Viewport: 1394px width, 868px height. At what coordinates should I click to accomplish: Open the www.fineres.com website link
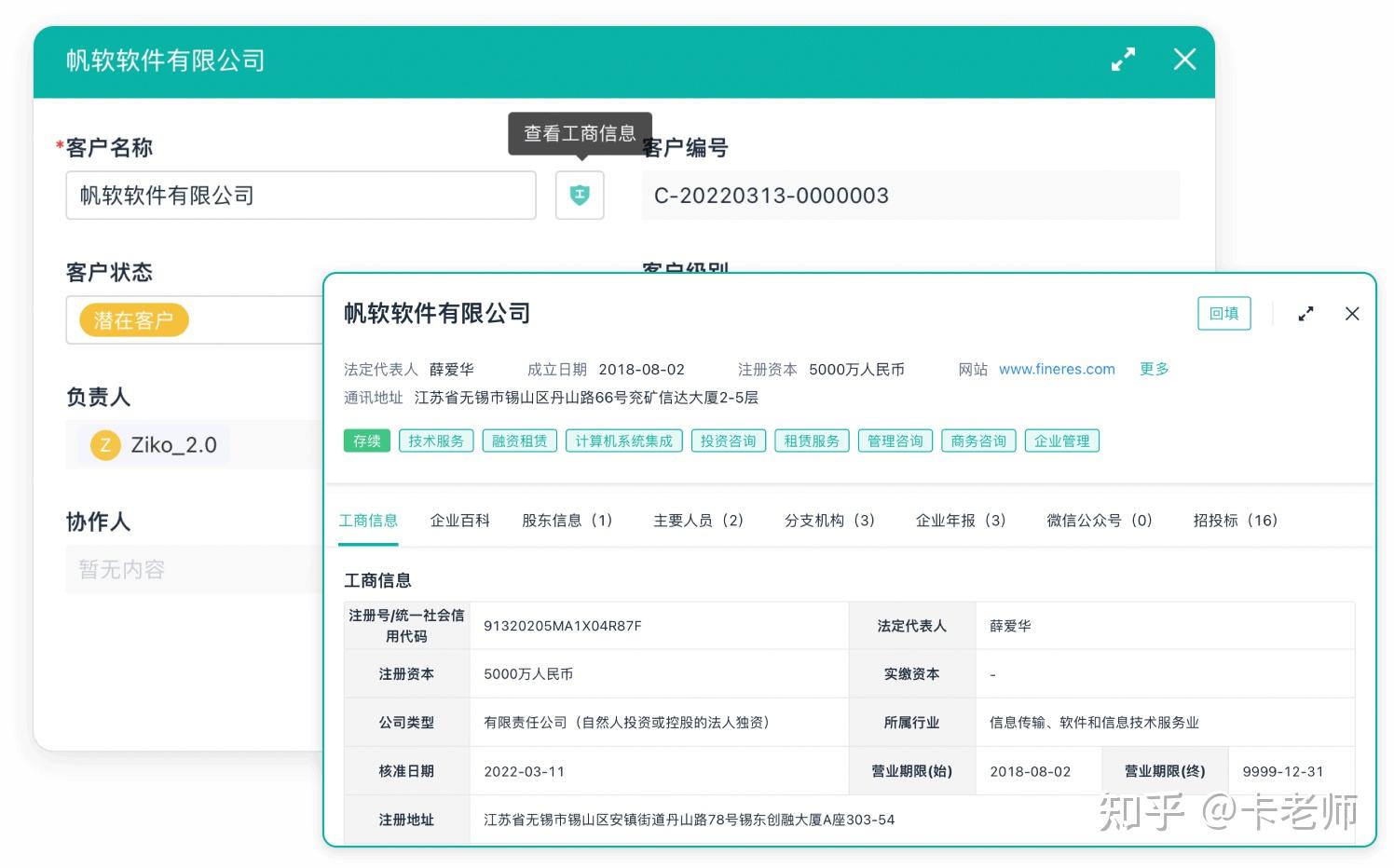[1057, 369]
